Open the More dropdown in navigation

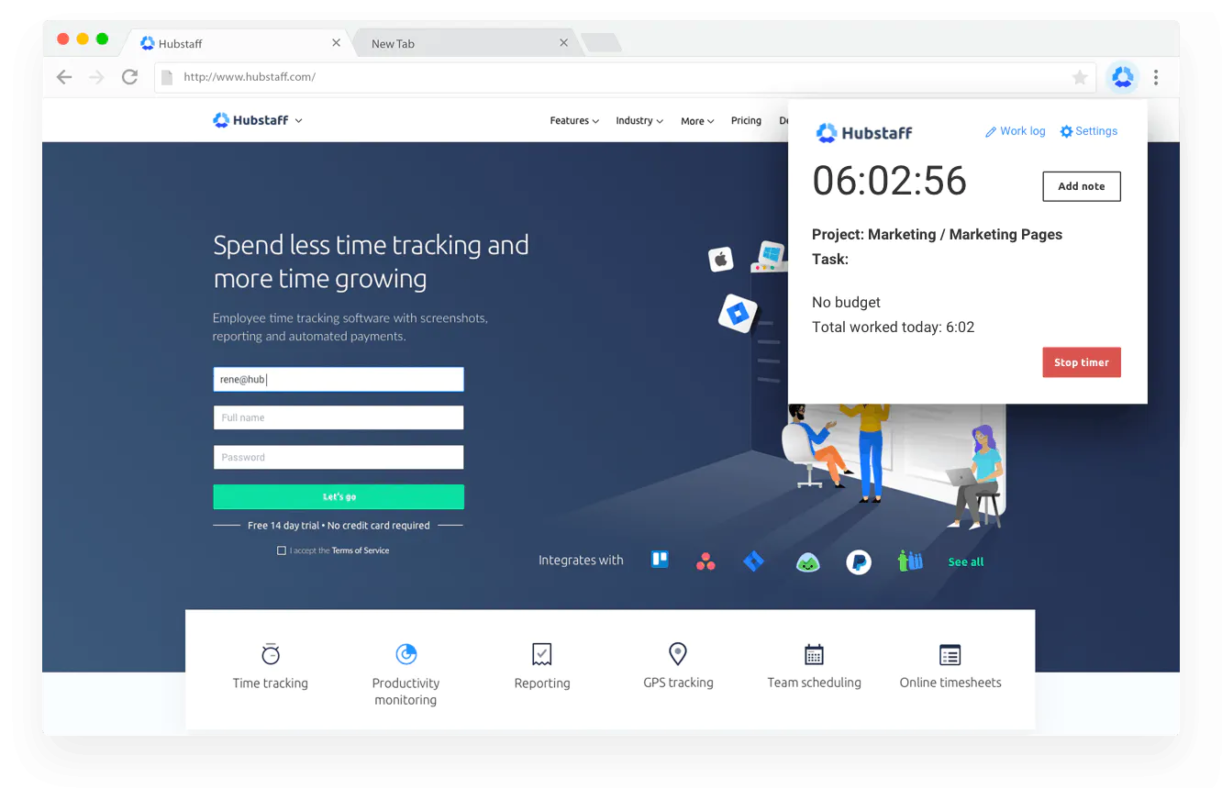click(x=697, y=121)
